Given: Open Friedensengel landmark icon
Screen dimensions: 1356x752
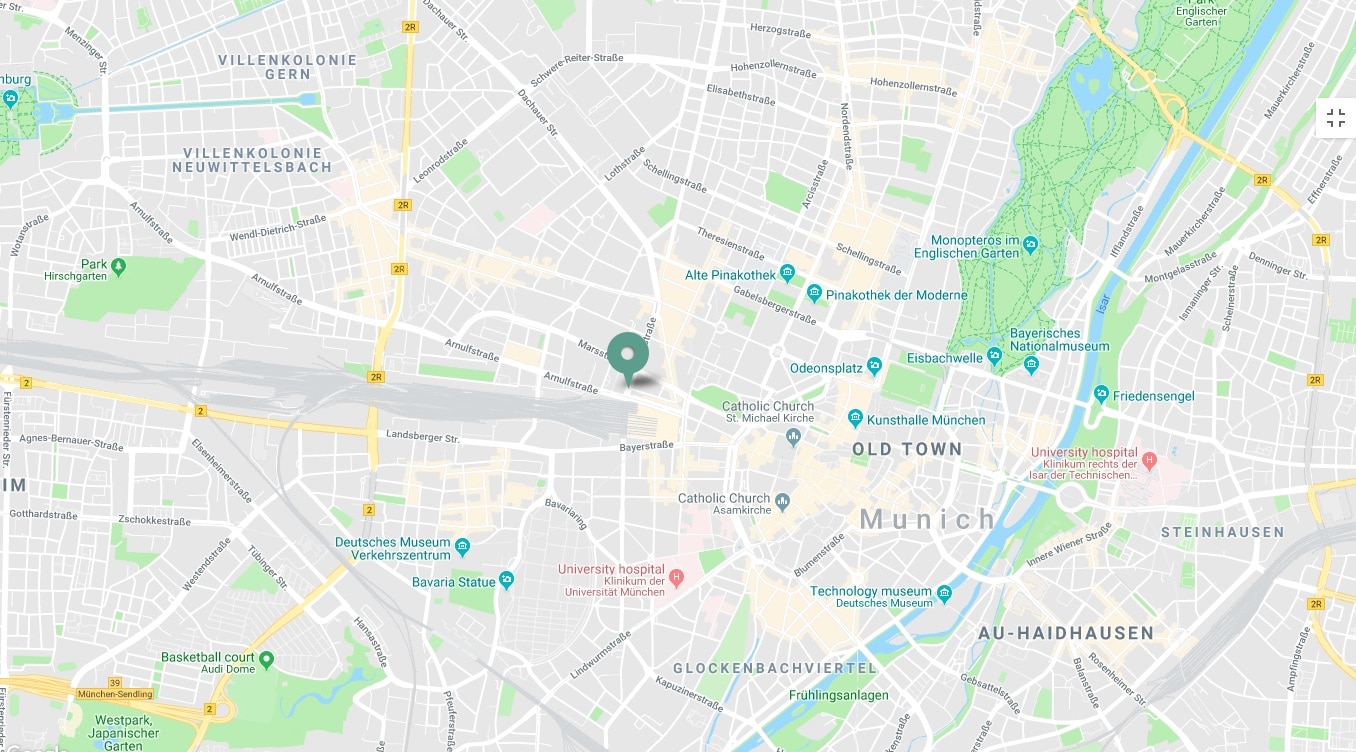Looking at the screenshot, I should tap(1101, 395).
